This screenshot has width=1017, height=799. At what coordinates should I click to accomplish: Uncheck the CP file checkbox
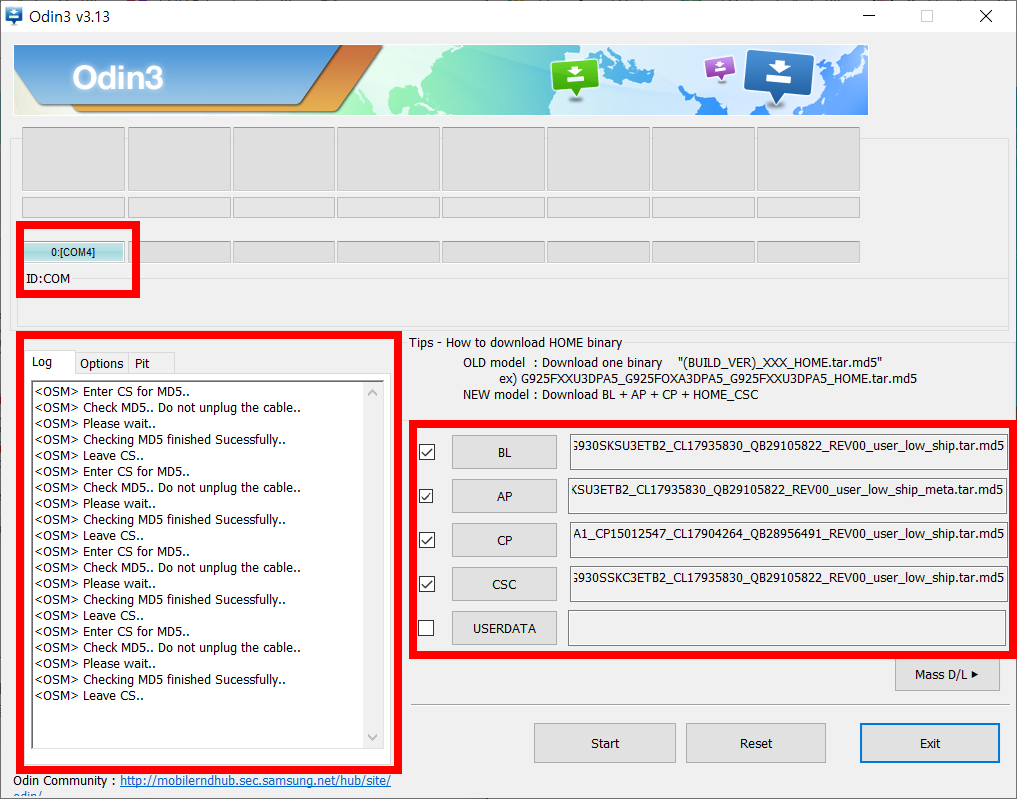point(427,540)
